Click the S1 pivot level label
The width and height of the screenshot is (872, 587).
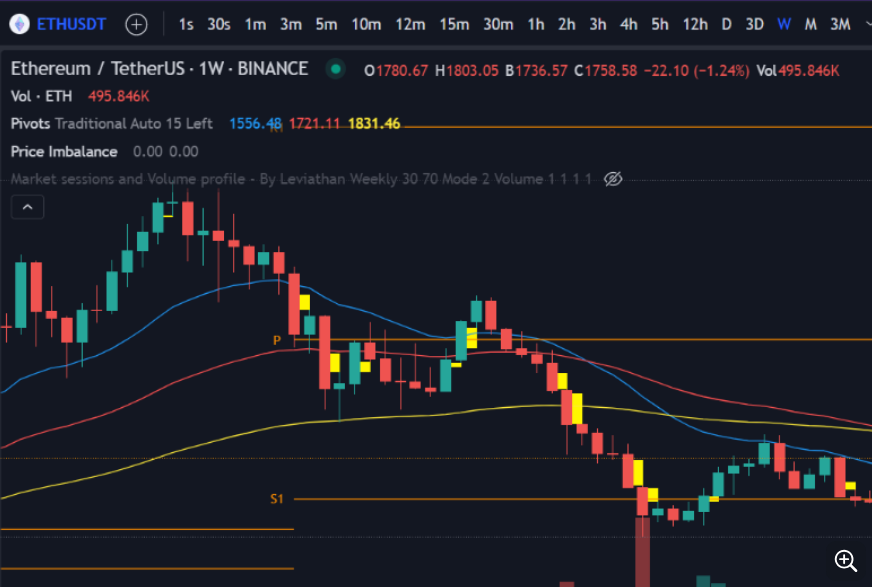(x=277, y=498)
